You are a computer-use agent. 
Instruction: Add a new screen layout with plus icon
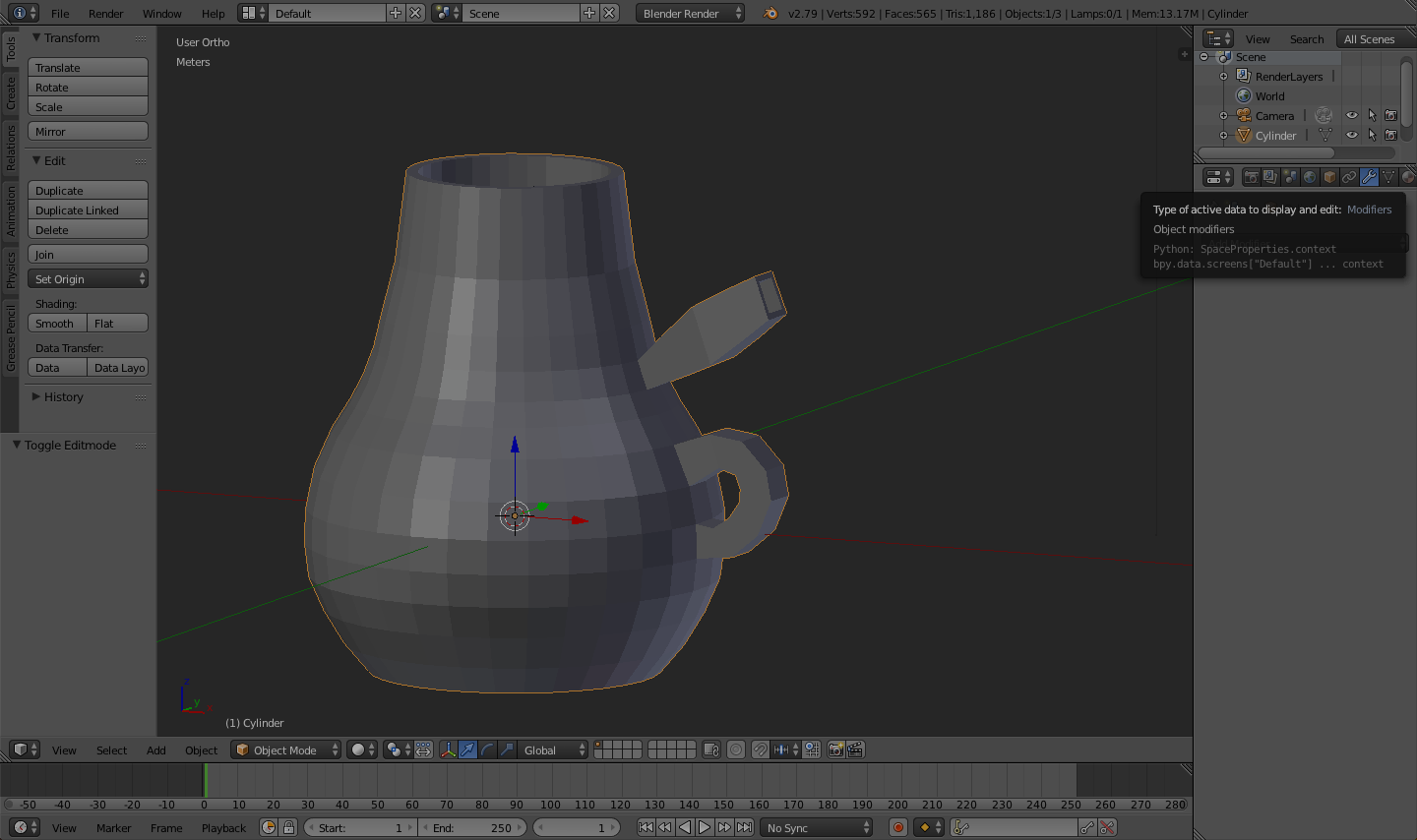pos(396,13)
